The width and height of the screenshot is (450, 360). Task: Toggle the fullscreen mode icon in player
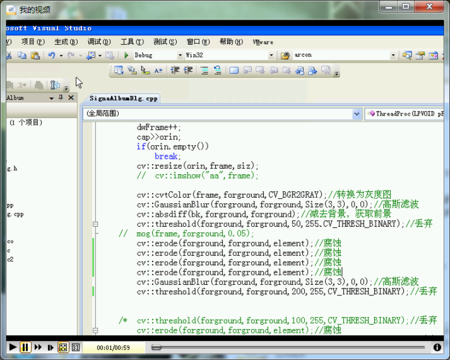click(63, 347)
